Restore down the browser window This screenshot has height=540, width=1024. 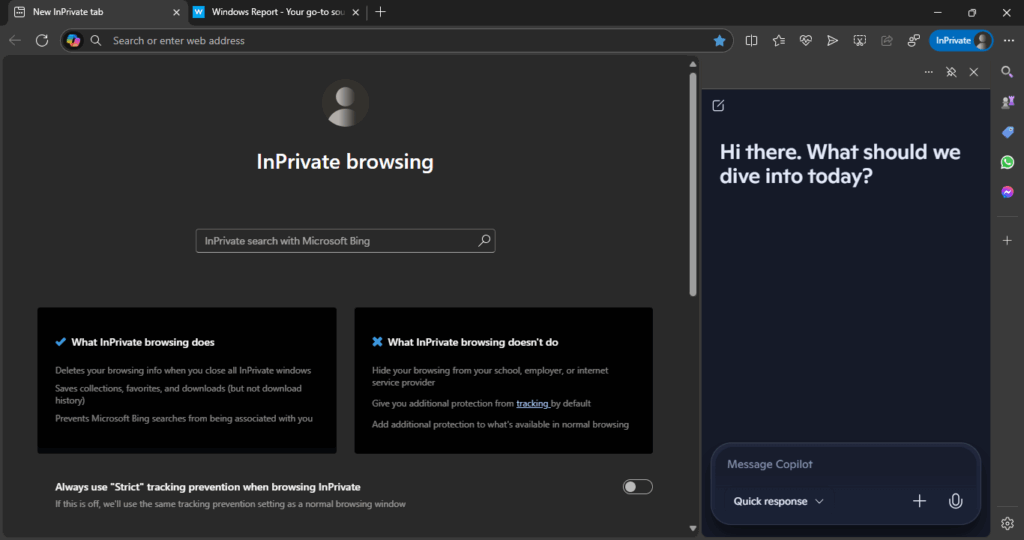coord(972,12)
